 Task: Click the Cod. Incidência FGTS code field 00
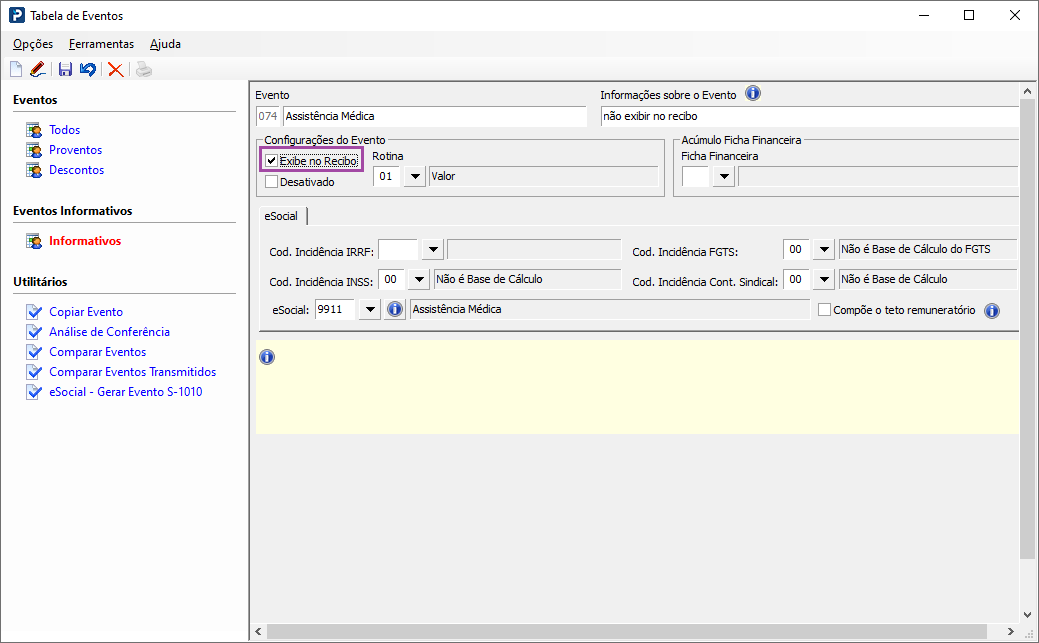(x=796, y=250)
